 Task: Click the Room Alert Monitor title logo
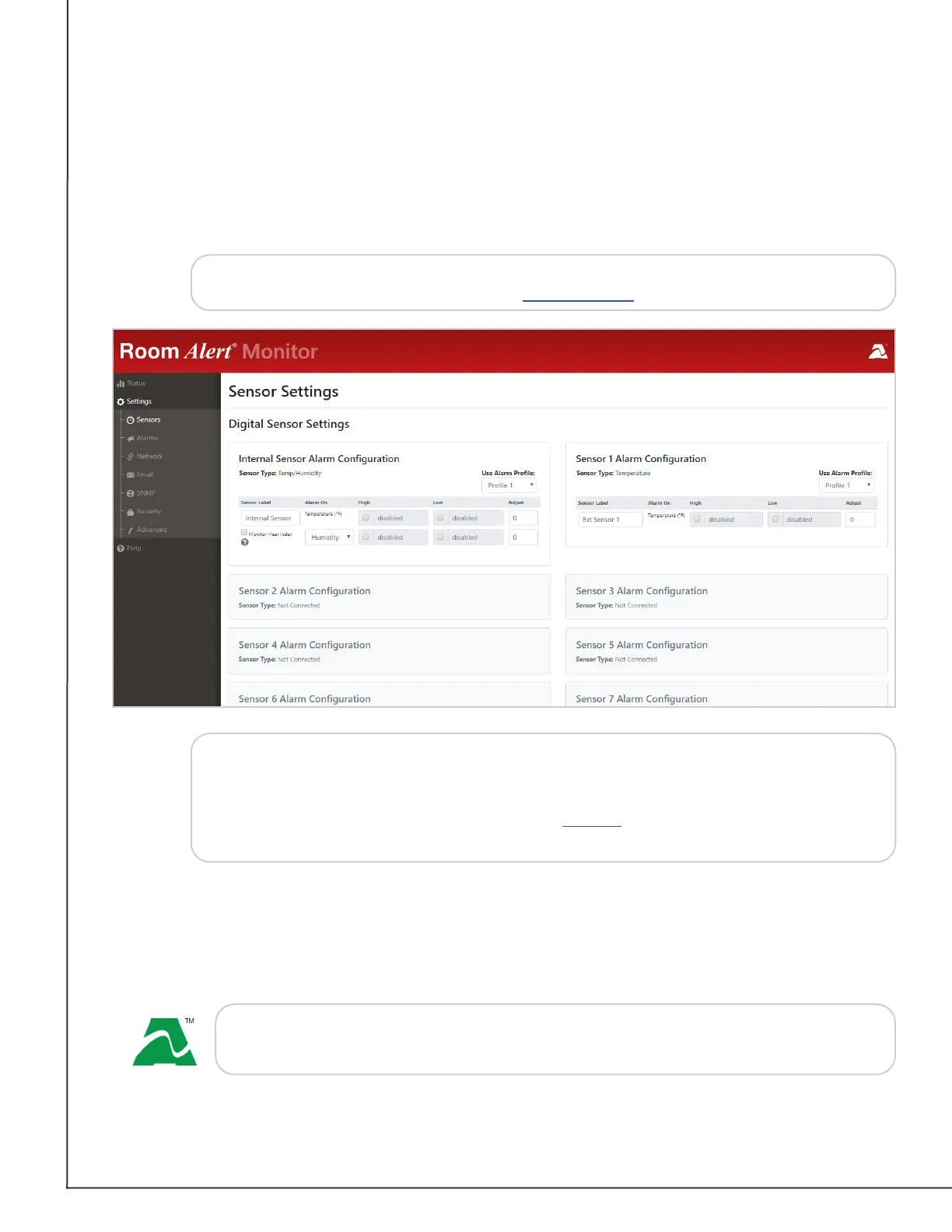pyautogui.click(x=219, y=352)
